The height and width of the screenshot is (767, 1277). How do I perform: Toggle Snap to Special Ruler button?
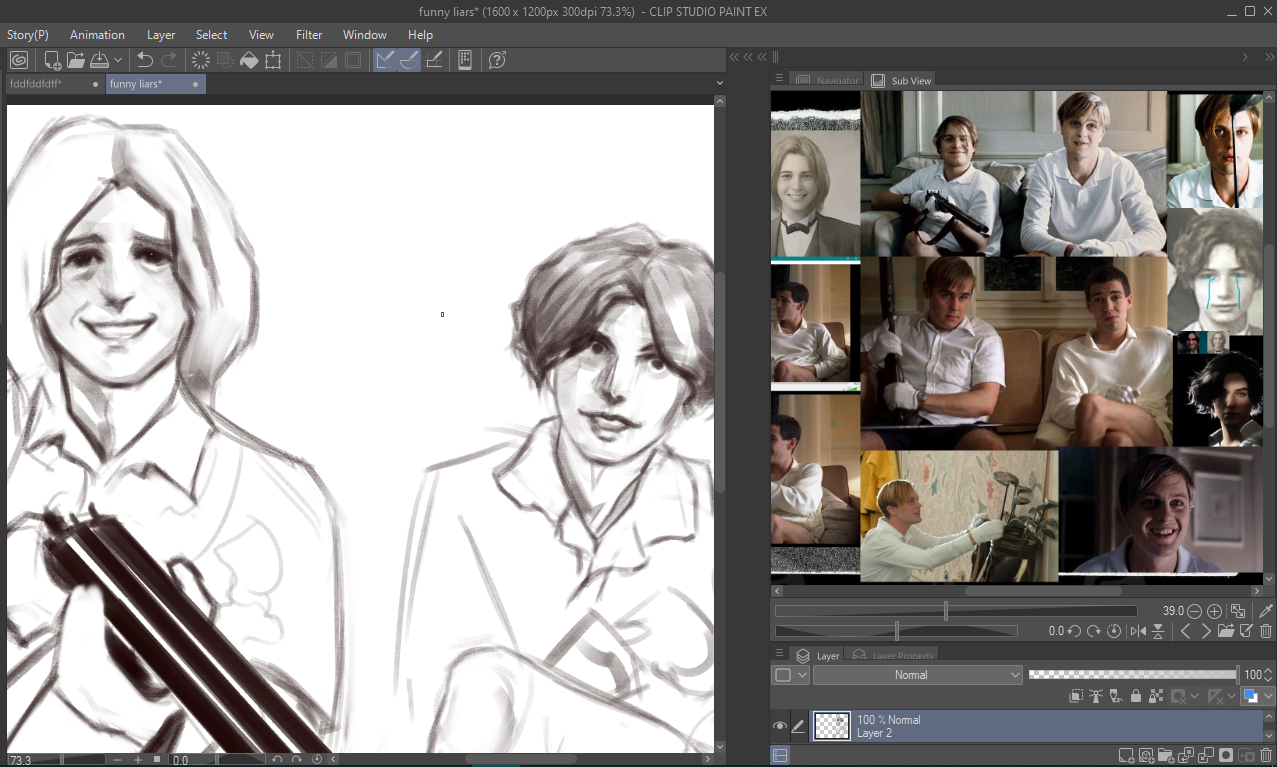pyautogui.click(x=409, y=60)
